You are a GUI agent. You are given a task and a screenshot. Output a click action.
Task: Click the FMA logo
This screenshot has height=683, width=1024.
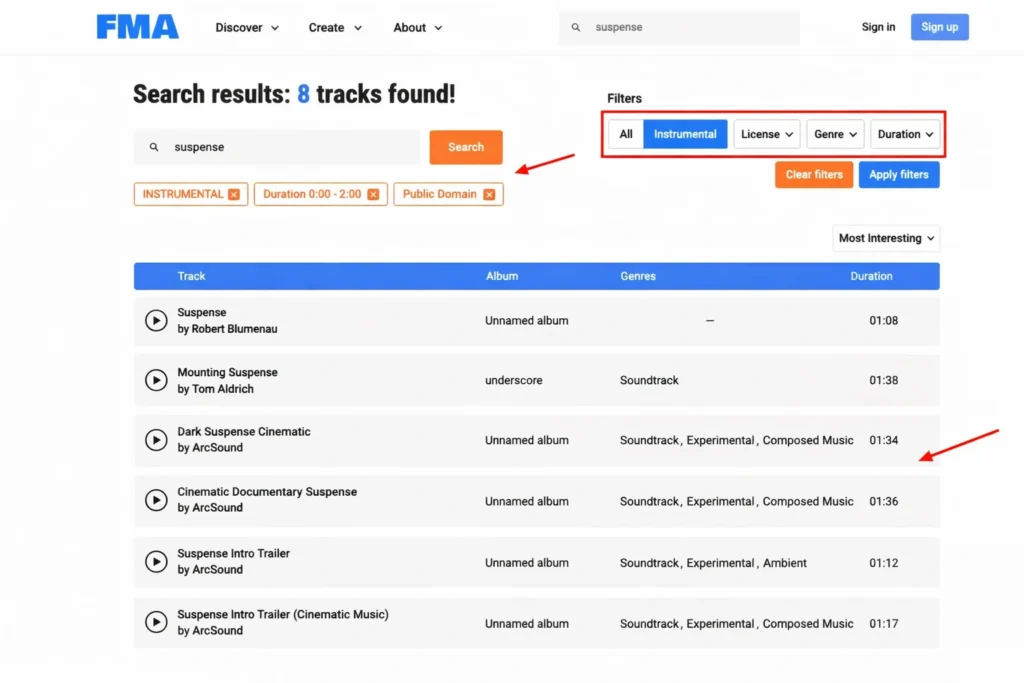pos(138,27)
